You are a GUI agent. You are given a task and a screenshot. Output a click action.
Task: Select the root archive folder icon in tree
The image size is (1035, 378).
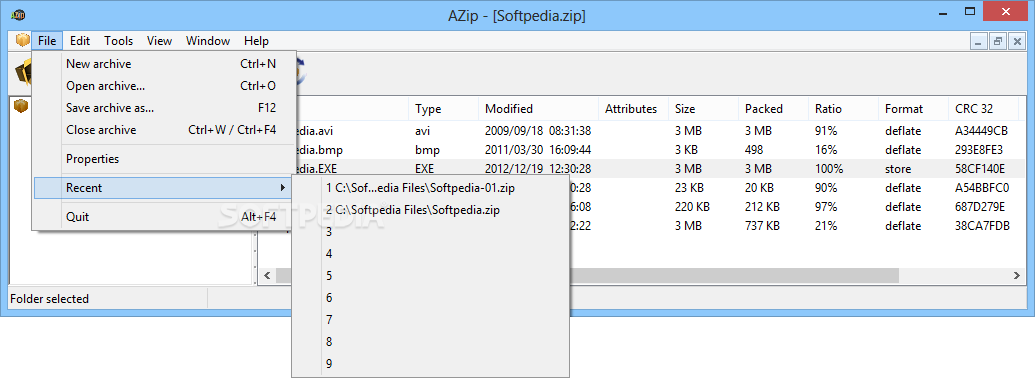tap(21, 106)
